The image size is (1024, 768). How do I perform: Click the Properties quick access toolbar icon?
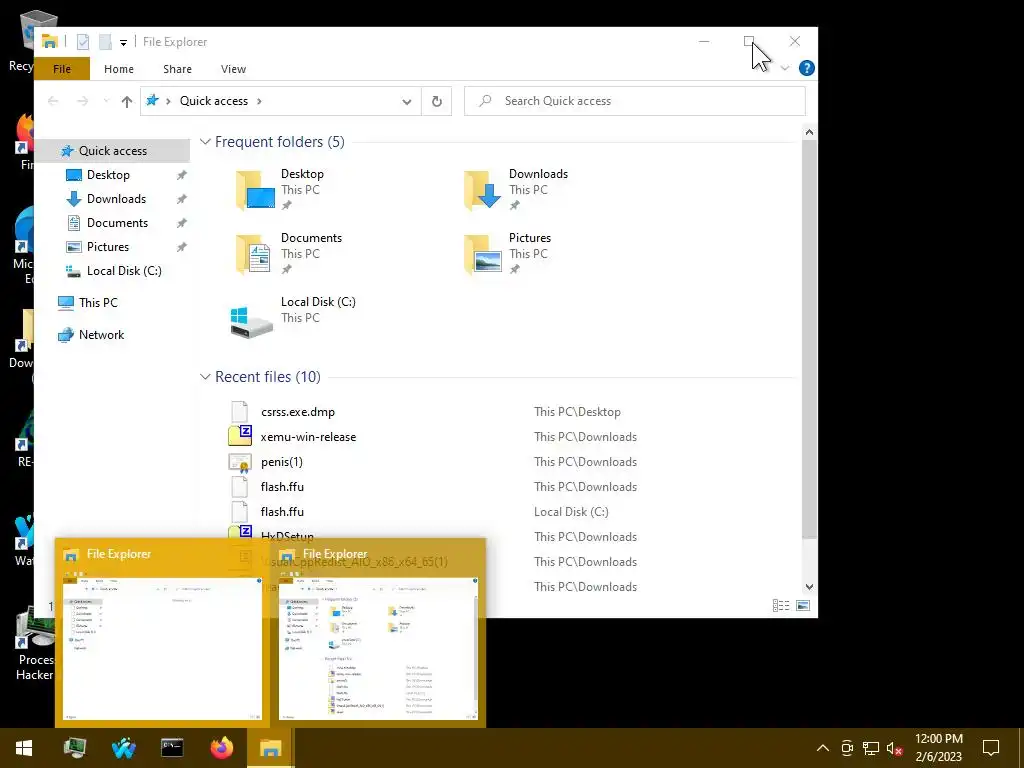(83, 42)
